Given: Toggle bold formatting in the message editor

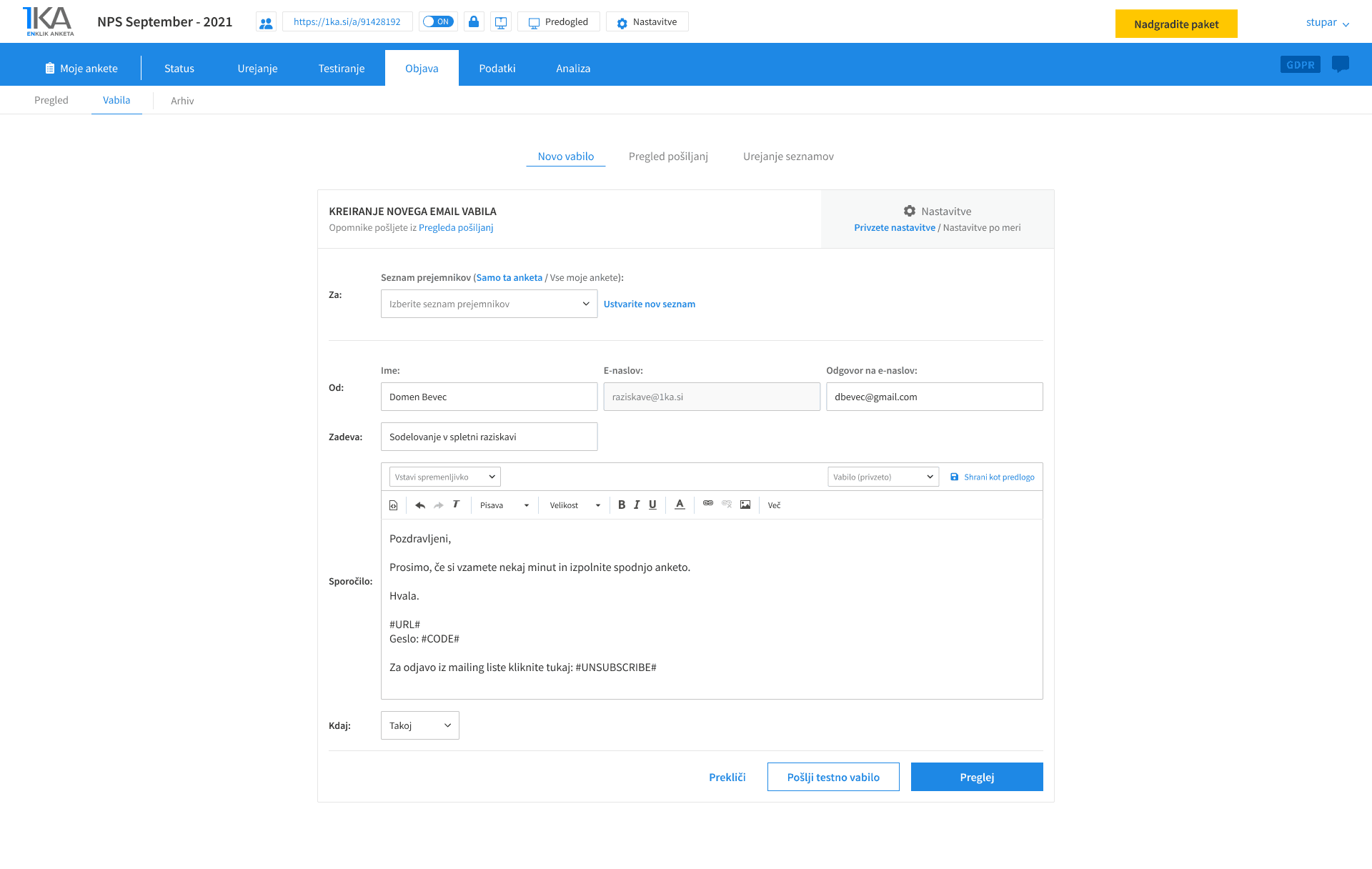Looking at the screenshot, I should pos(622,505).
